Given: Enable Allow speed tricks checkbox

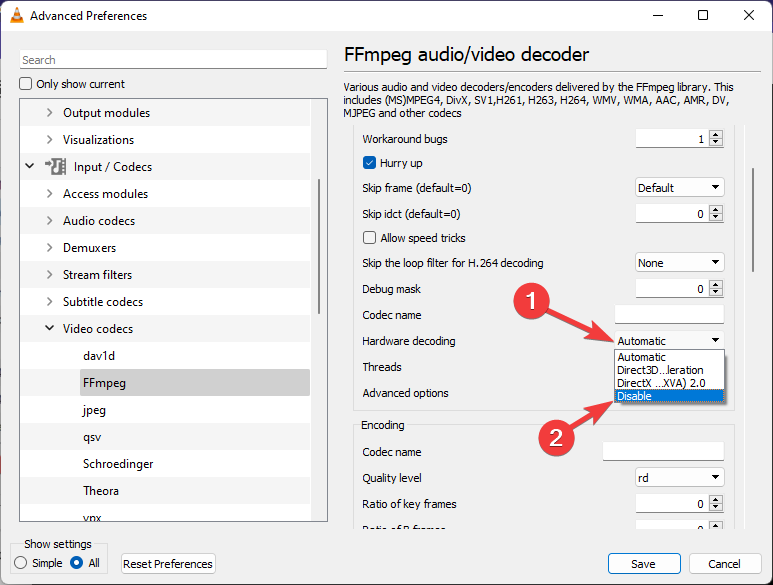Looking at the screenshot, I should [x=369, y=238].
